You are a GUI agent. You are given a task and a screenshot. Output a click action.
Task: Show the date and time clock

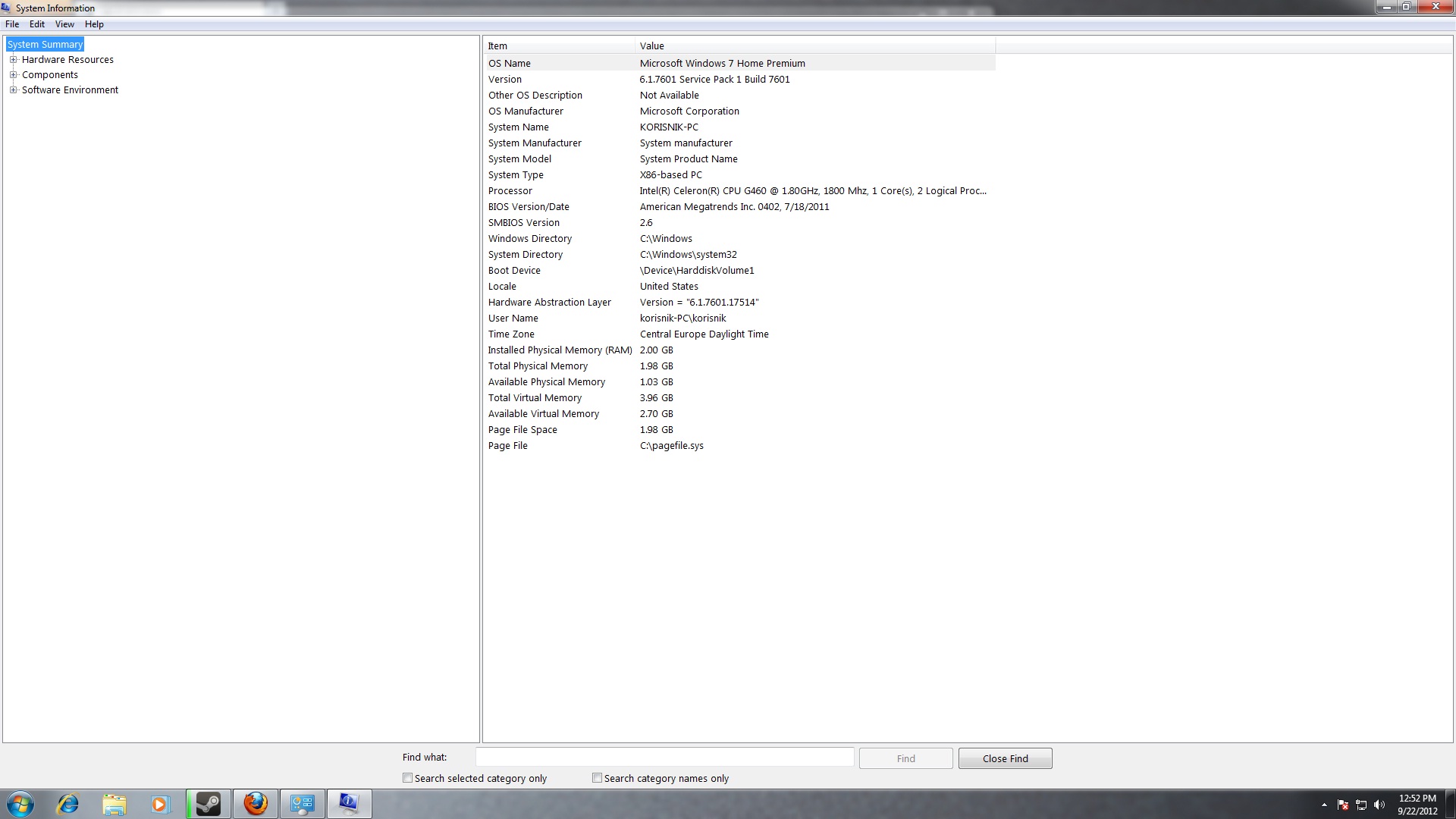pos(1417,805)
